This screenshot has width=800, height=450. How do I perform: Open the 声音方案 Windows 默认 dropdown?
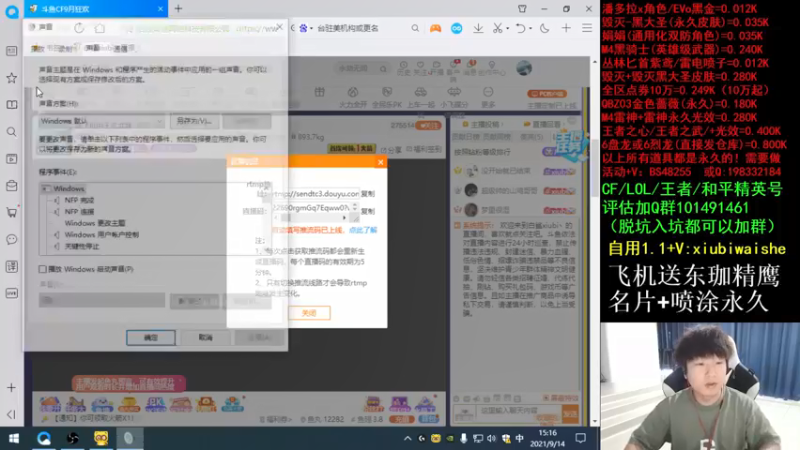tap(102, 121)
